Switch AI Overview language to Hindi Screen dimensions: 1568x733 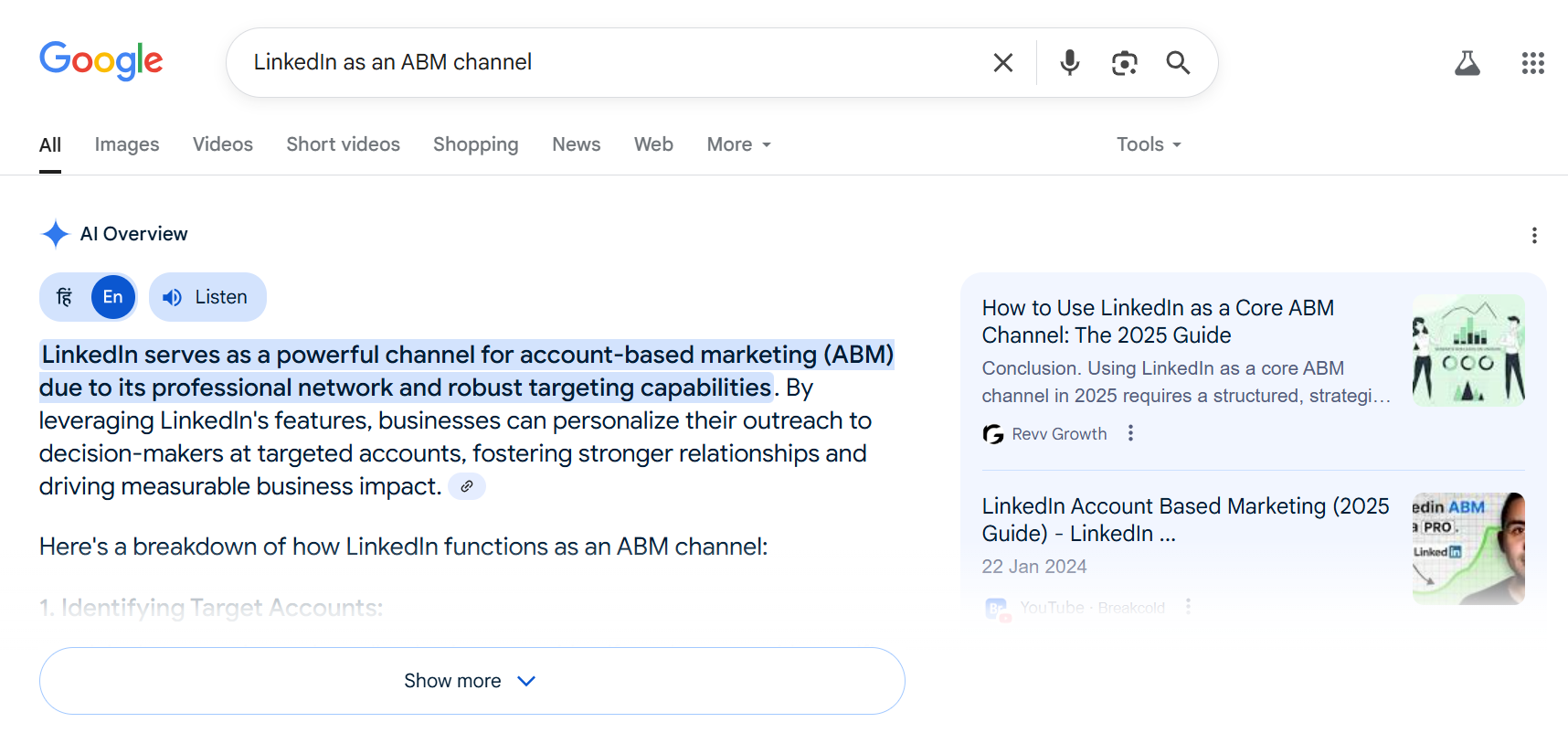pyautogui.click(x=64, y=297)
